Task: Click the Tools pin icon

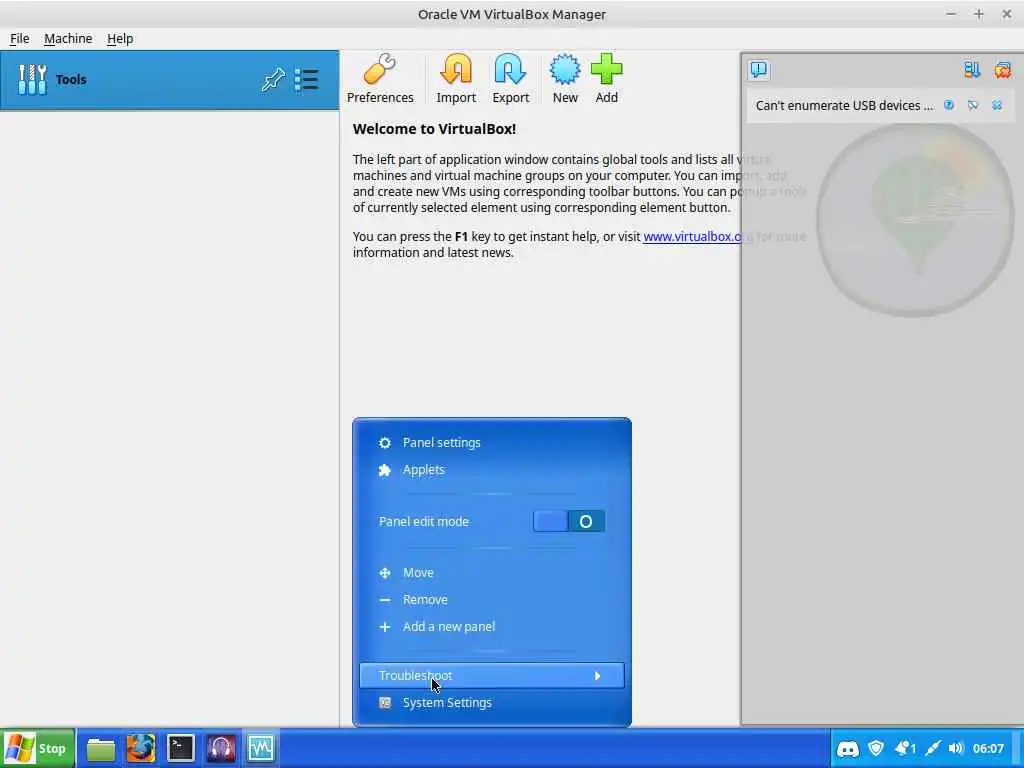Action: (x=273, y=80)
